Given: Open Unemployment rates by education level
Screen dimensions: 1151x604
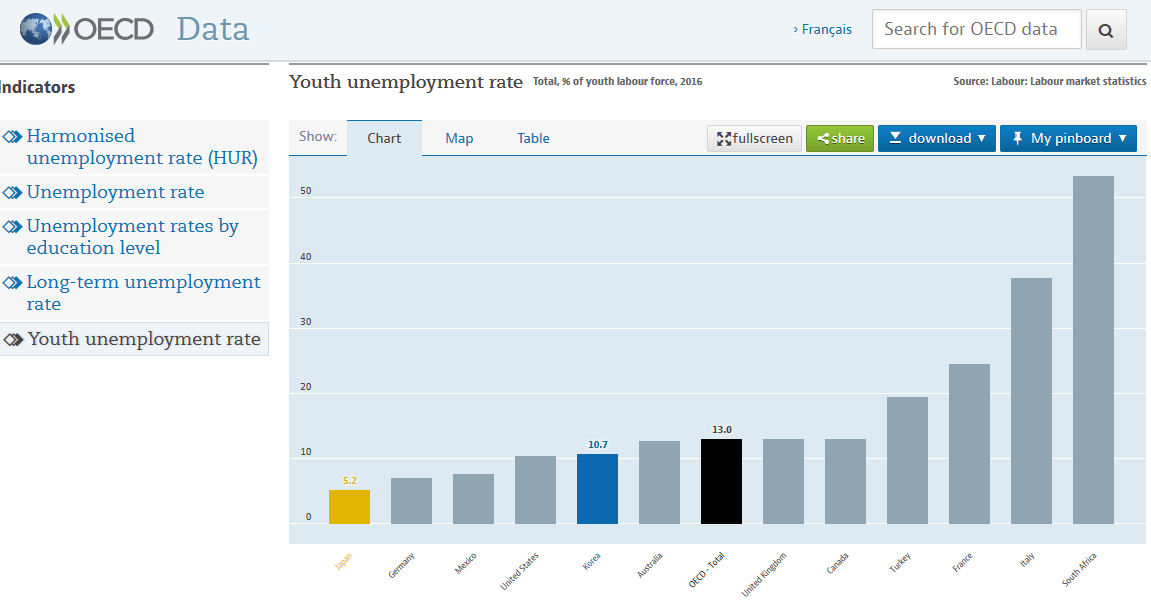Looking at the screenshot, I should (x=132, y=237).
